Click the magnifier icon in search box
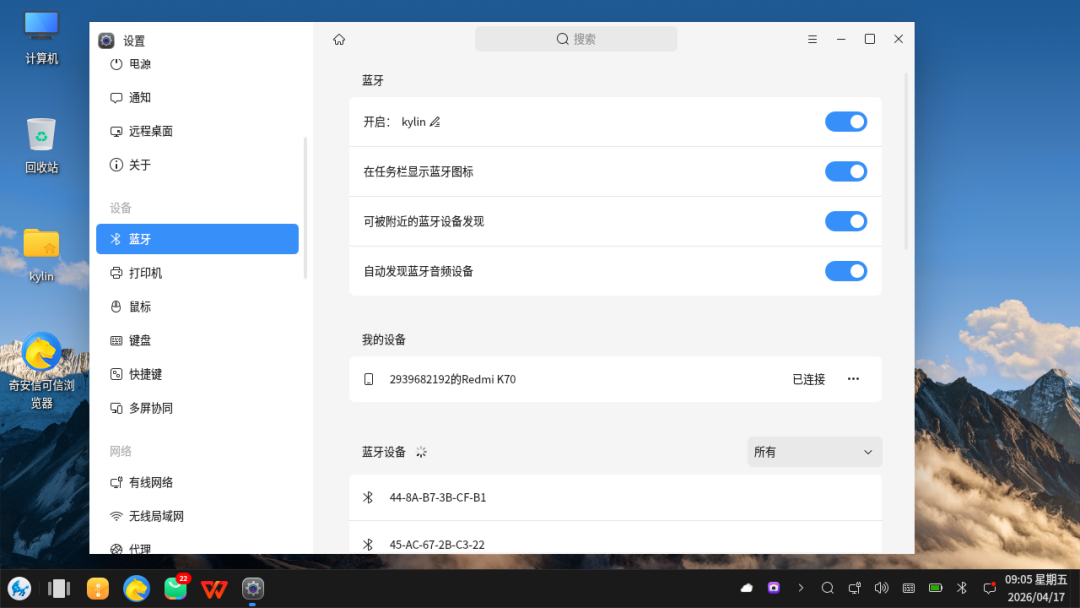 tap(563, 39)
